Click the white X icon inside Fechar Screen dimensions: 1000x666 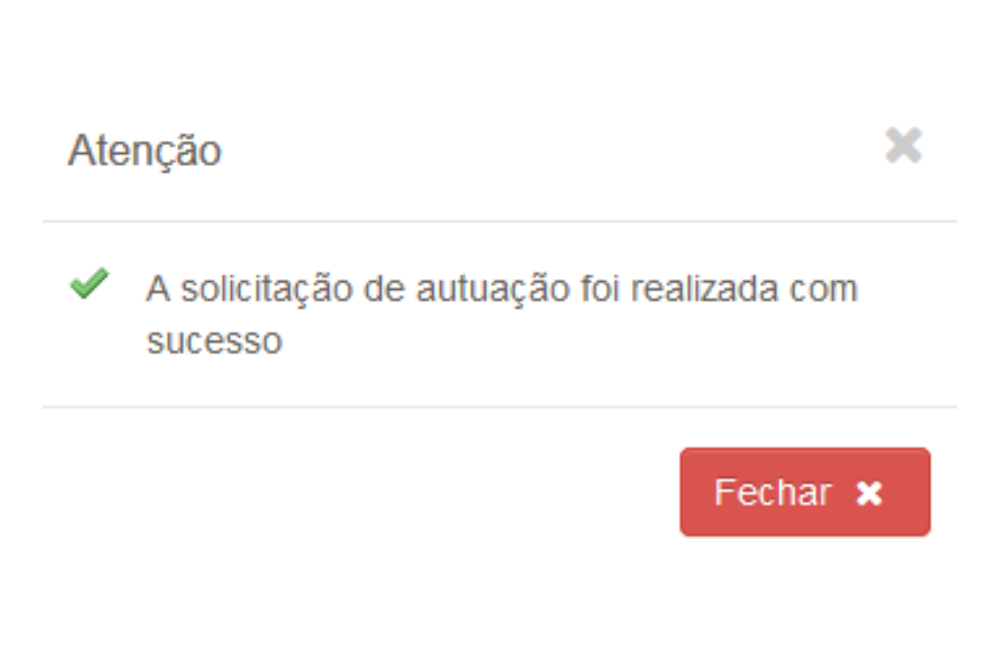click(x=869, y=493)
